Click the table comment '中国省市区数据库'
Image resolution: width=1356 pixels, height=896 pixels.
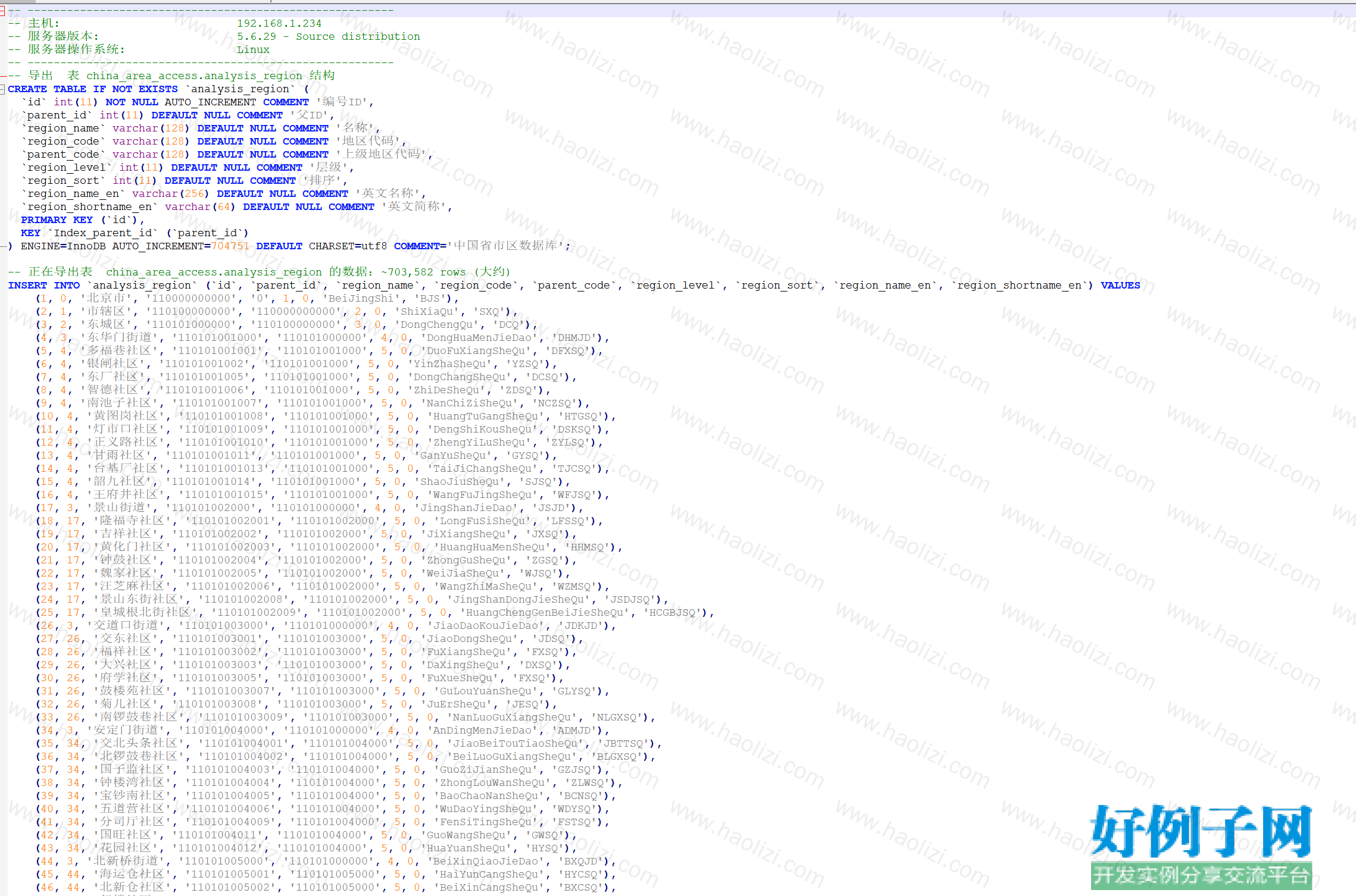[505, 246]
